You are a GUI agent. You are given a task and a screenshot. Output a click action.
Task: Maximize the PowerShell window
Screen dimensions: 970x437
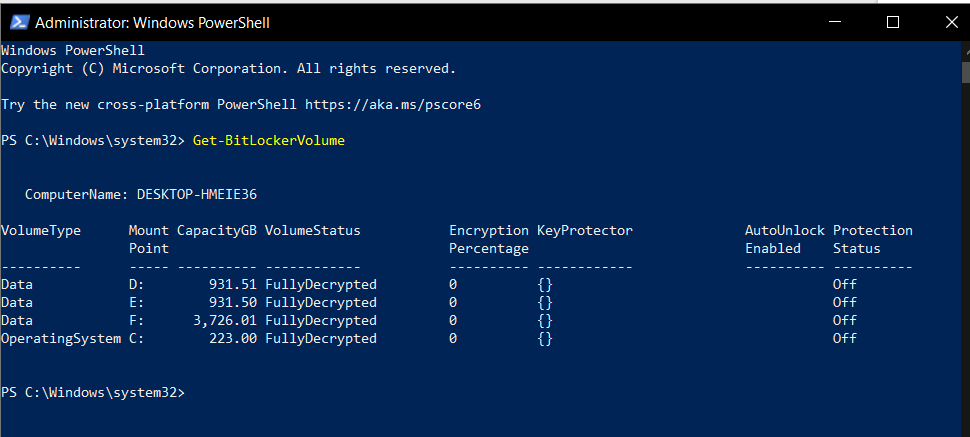[892, 22]
